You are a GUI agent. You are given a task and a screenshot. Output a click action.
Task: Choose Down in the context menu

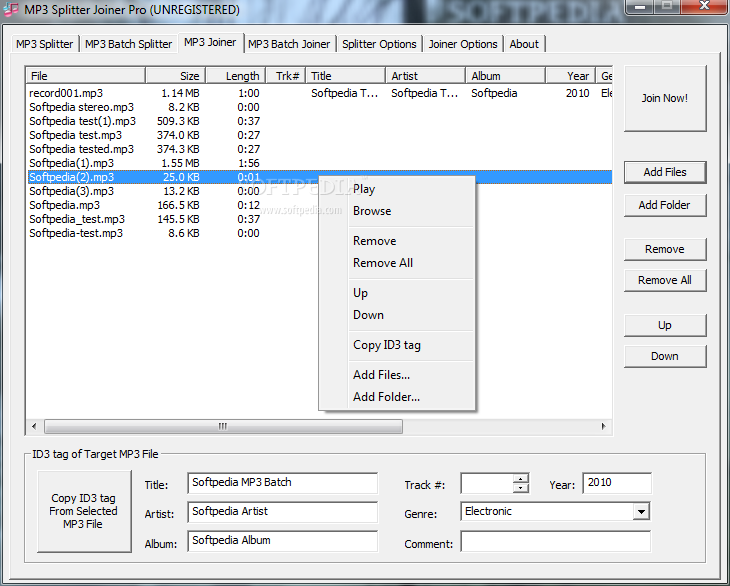pyautogui.click(x=397, y=315)
